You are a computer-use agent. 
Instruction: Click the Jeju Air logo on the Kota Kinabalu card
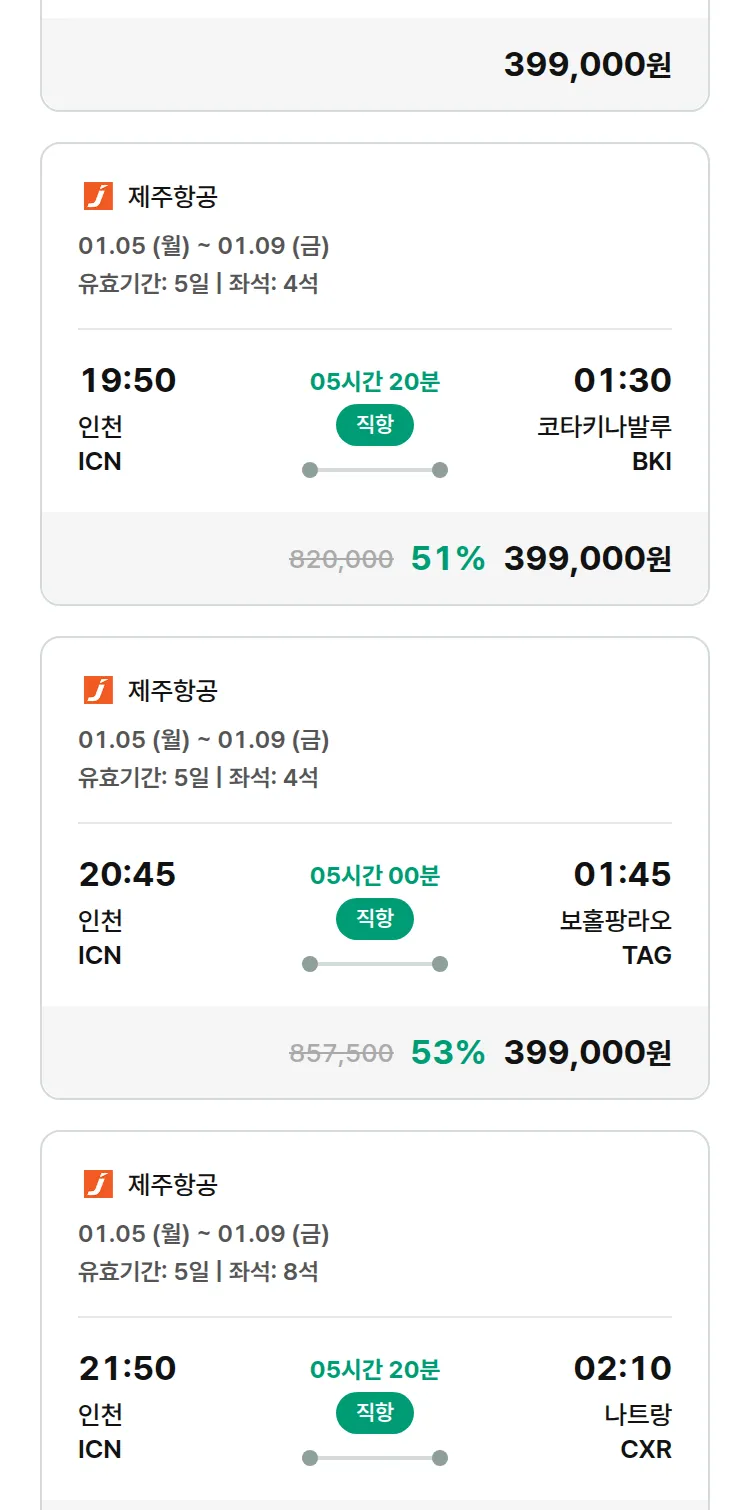point(98,196)
